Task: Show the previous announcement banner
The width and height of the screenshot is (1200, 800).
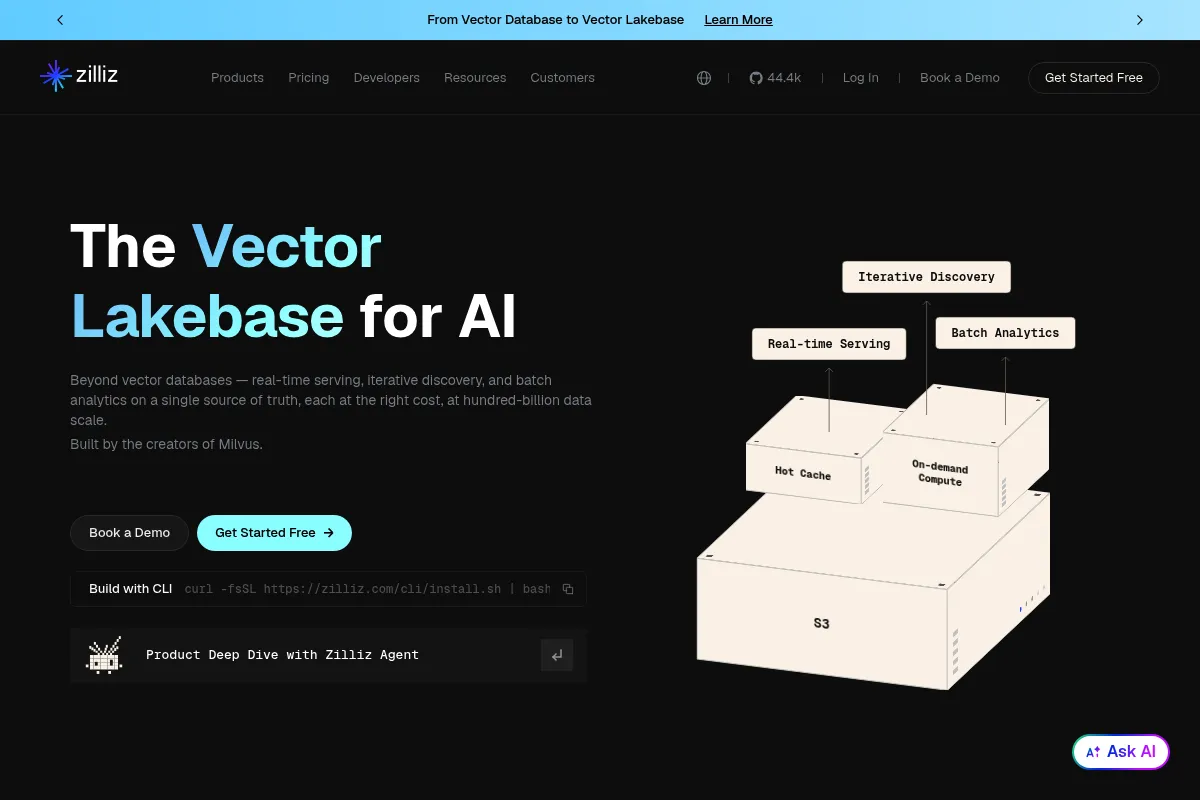Action: (60, 20)
